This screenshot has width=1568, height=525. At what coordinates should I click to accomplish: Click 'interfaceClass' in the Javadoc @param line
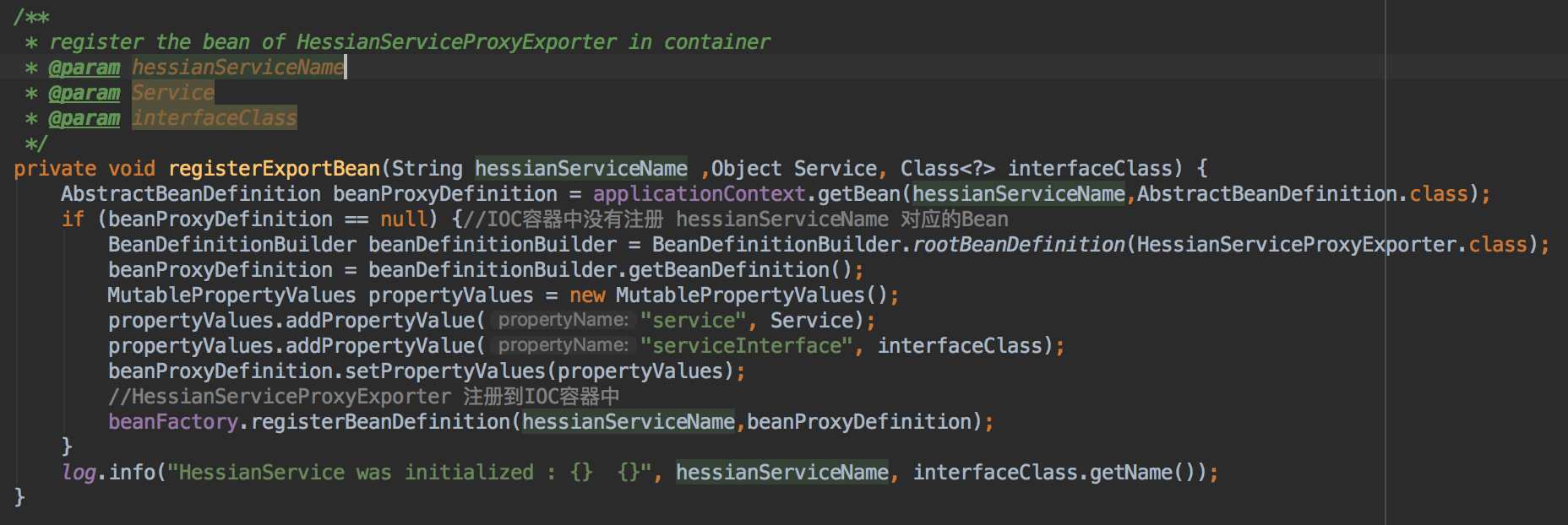click(x=215, y=118)
